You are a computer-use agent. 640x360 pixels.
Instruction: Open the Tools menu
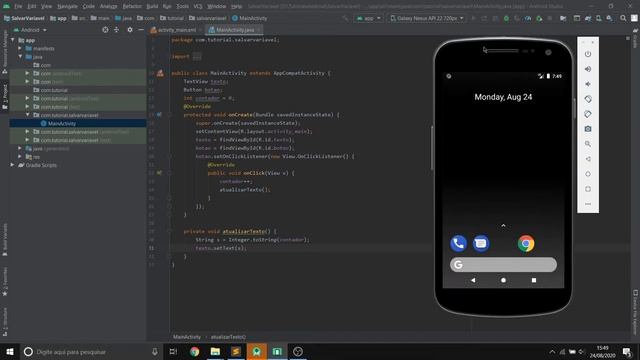click(x=182, y=7)
